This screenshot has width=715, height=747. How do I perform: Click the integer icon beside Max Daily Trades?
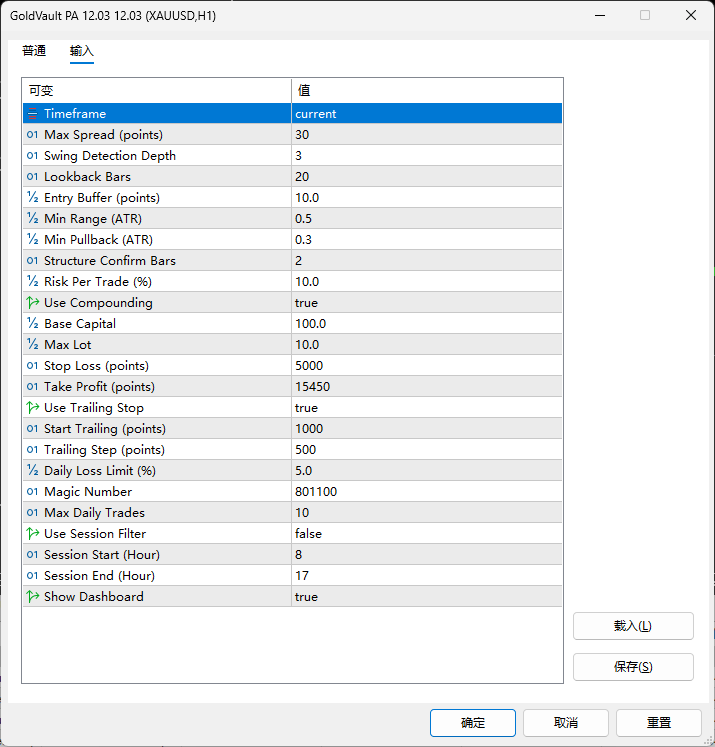32,513
